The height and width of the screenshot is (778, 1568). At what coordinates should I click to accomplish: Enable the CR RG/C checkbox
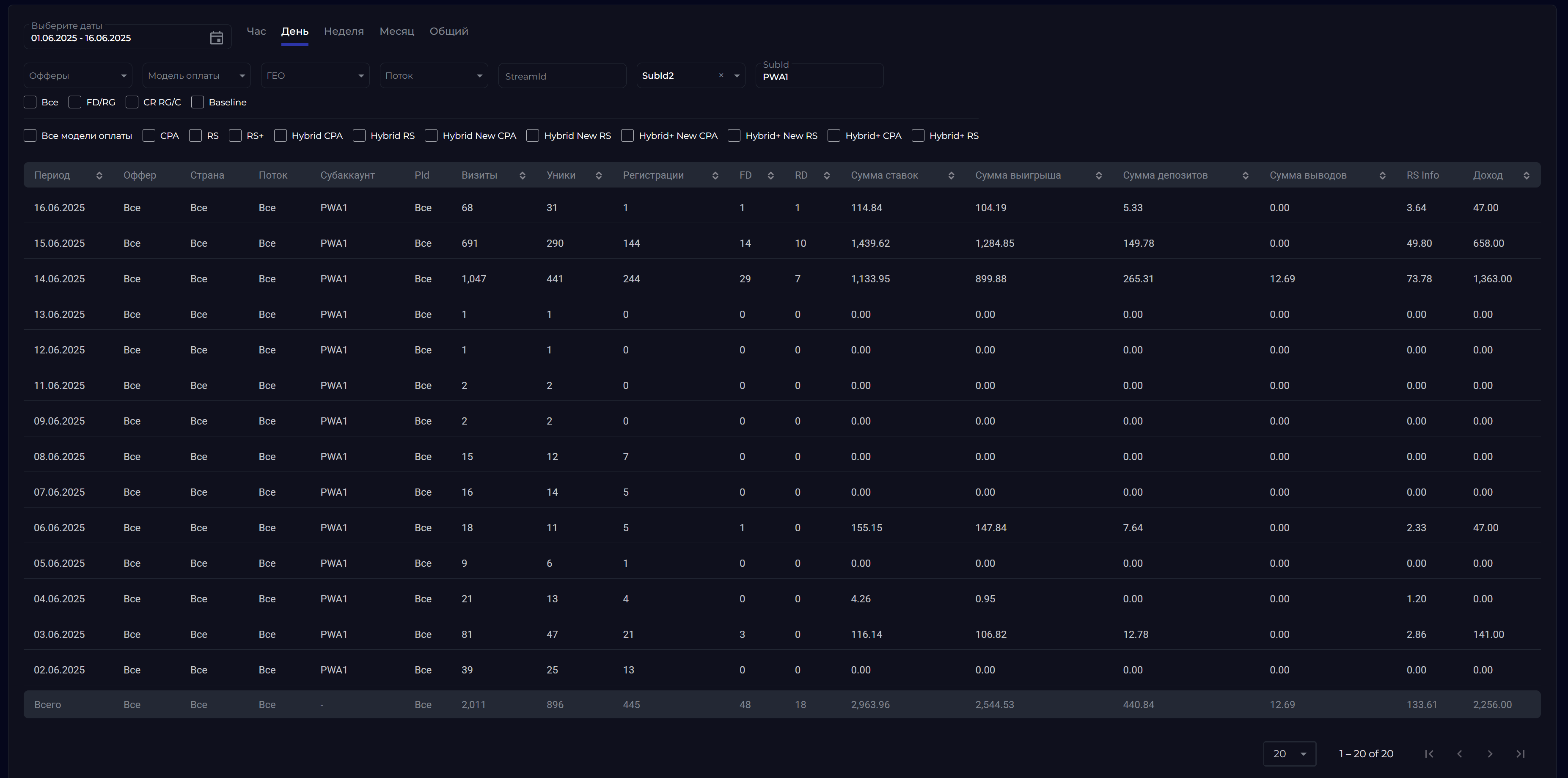132,102
